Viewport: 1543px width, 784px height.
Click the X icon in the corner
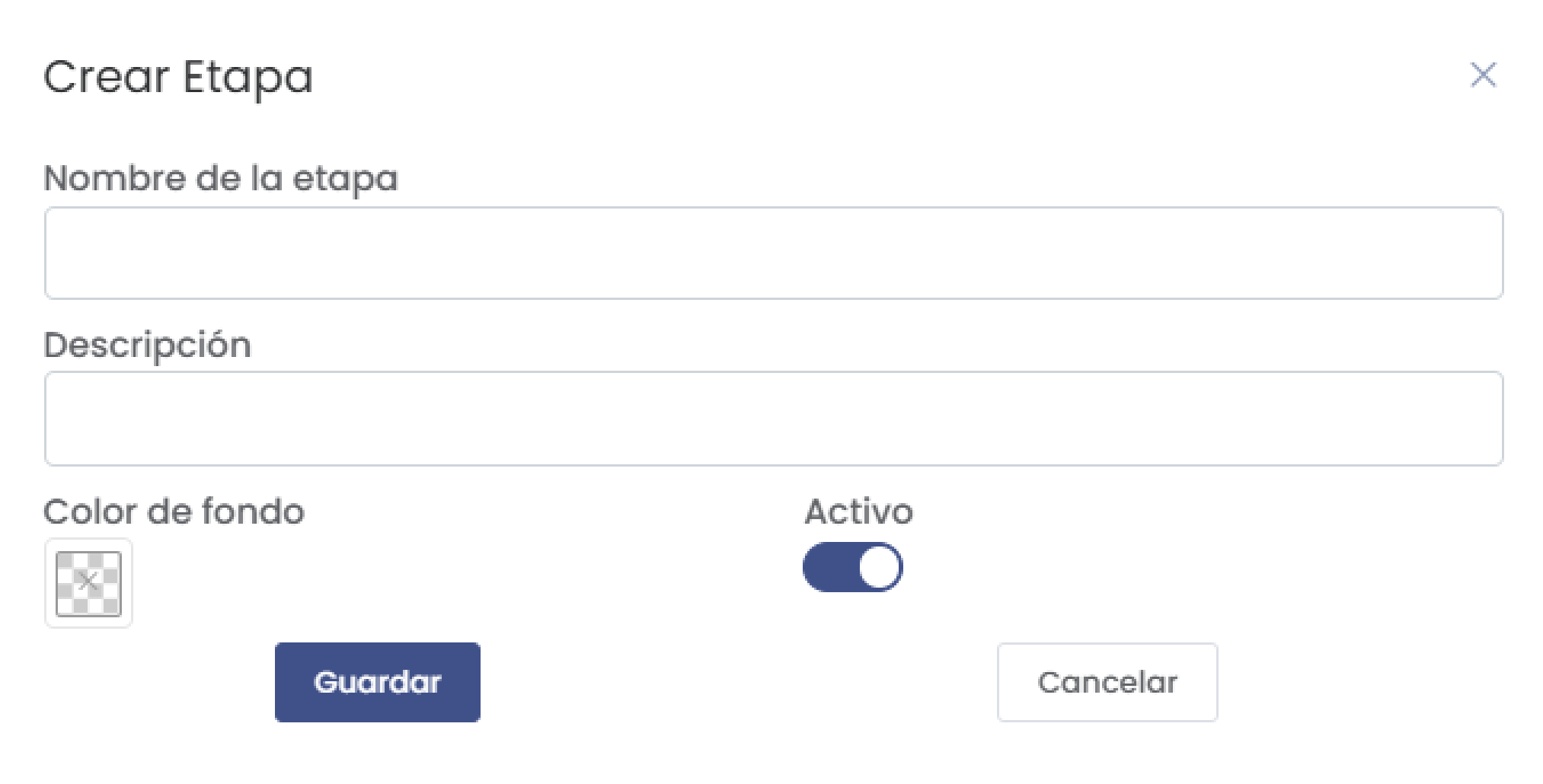tap(1483, 75)
